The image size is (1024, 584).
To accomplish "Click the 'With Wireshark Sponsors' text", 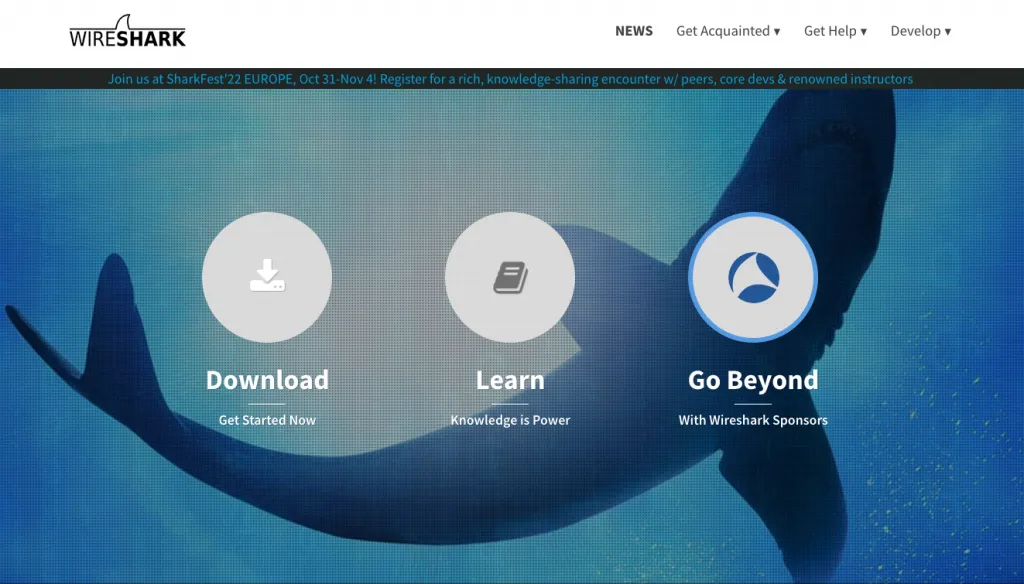I will (753, 420).
